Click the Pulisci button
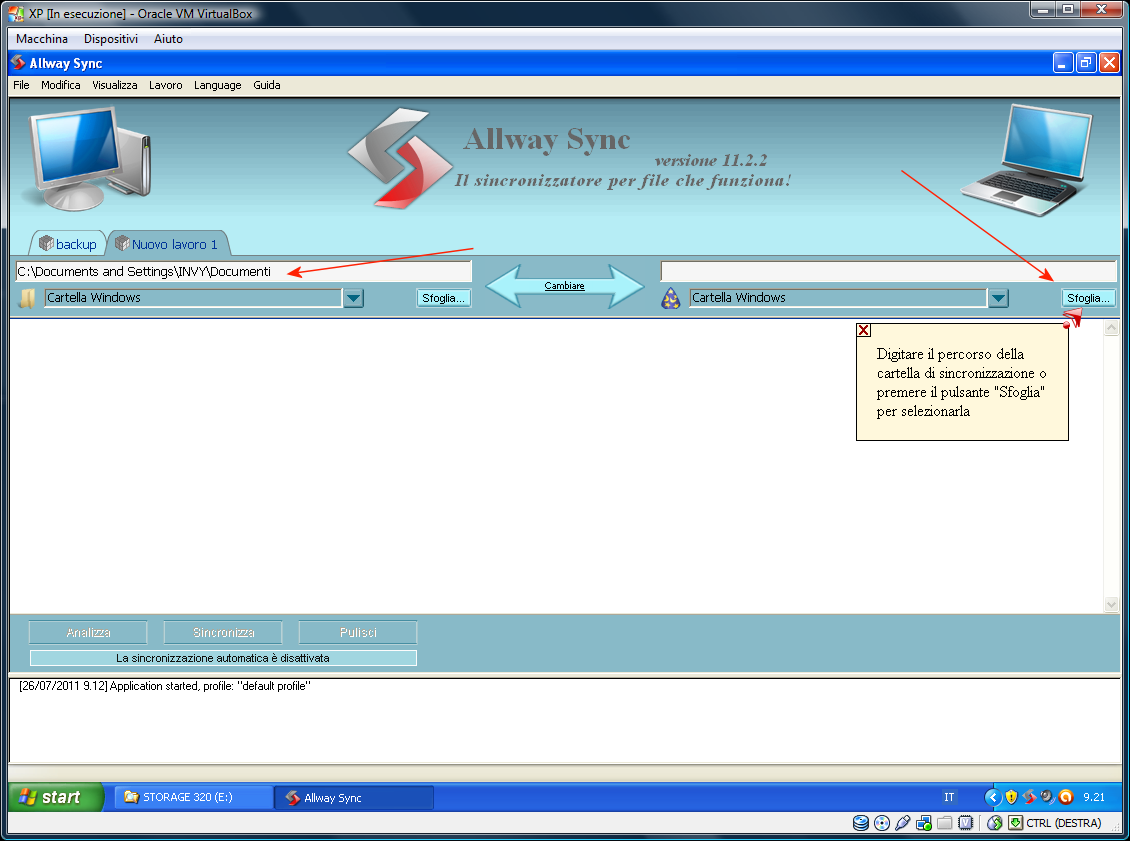This screenshot has height=841, width=1130. click(x=357, y=632)
